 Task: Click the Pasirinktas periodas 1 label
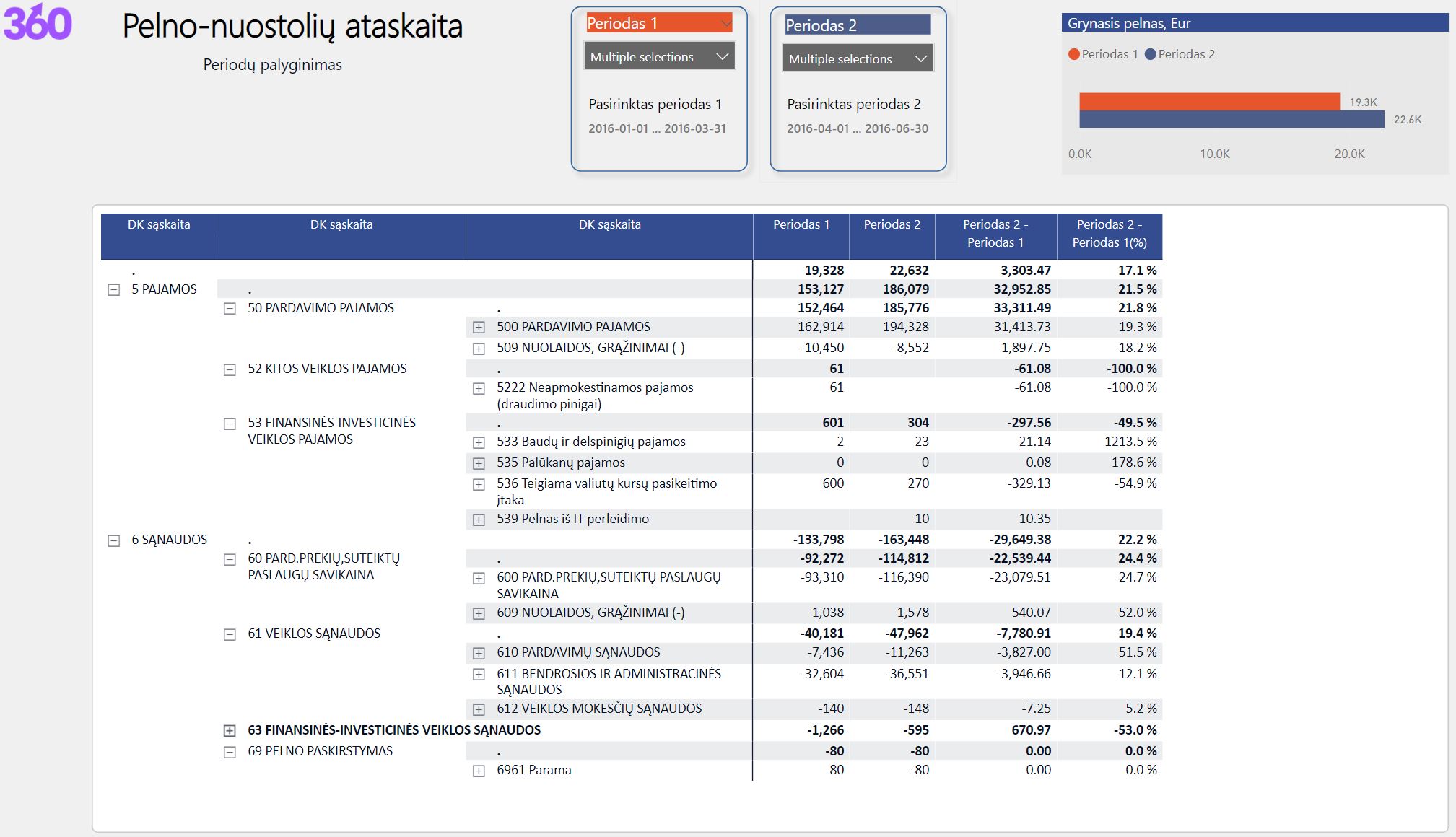(x=655, y=104)
